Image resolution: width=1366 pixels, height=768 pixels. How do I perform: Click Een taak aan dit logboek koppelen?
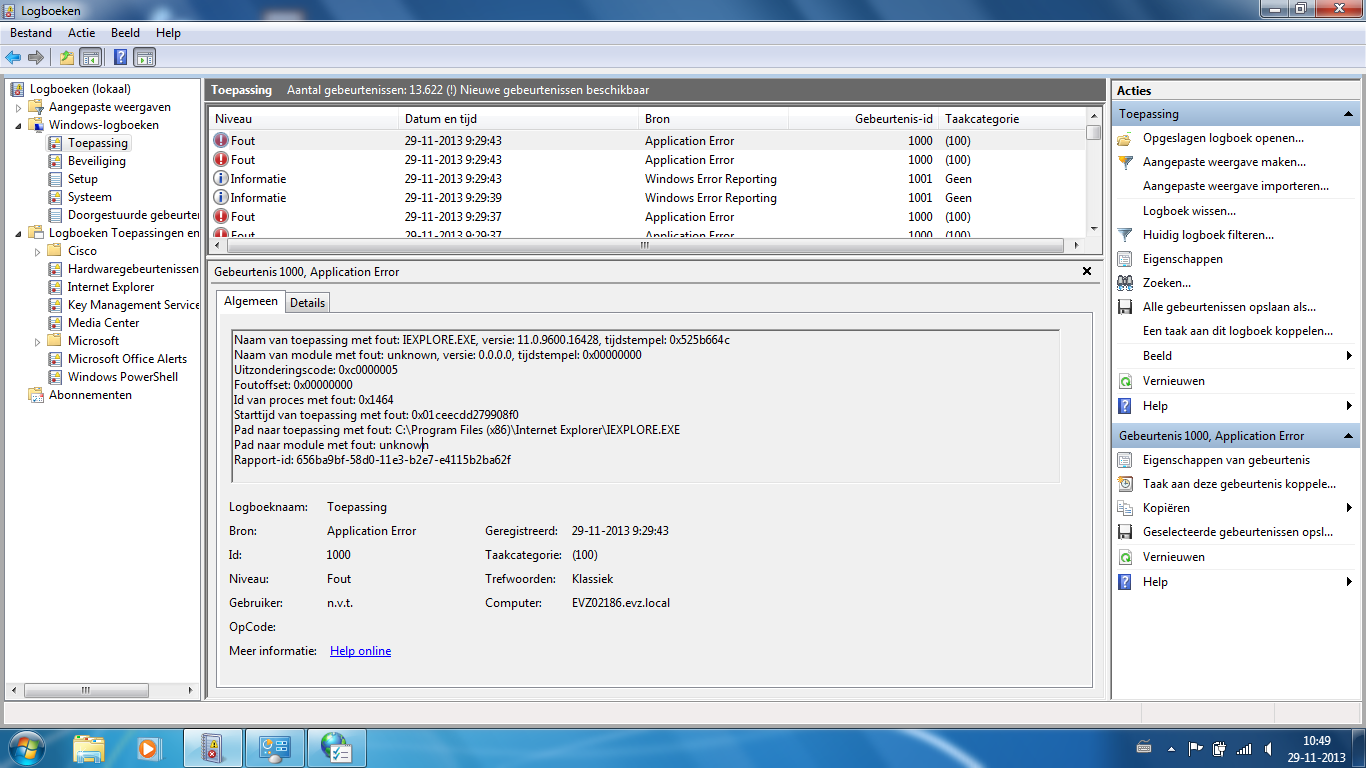click(x=1238, y=331)
